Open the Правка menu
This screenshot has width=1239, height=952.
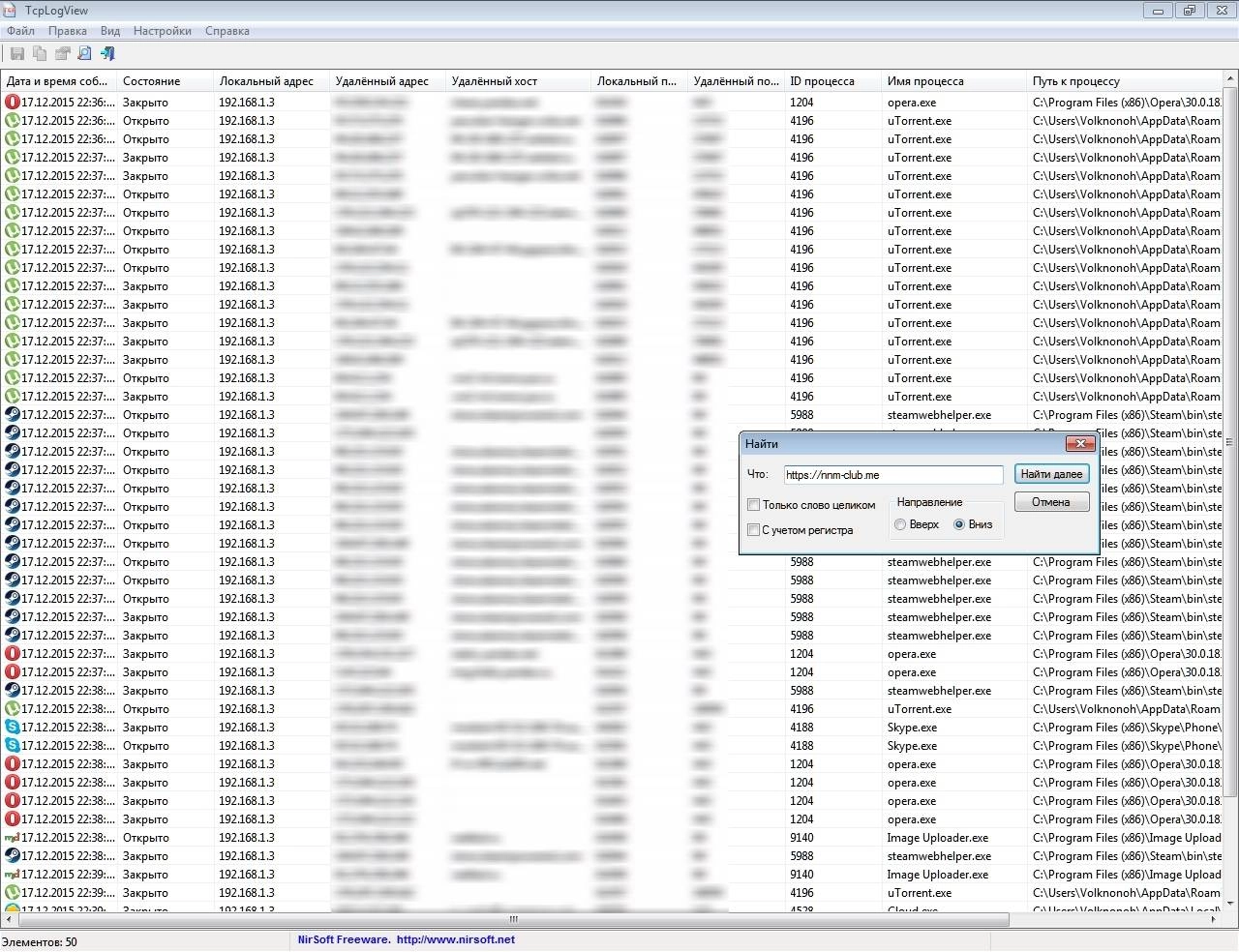tap(68, 31)
